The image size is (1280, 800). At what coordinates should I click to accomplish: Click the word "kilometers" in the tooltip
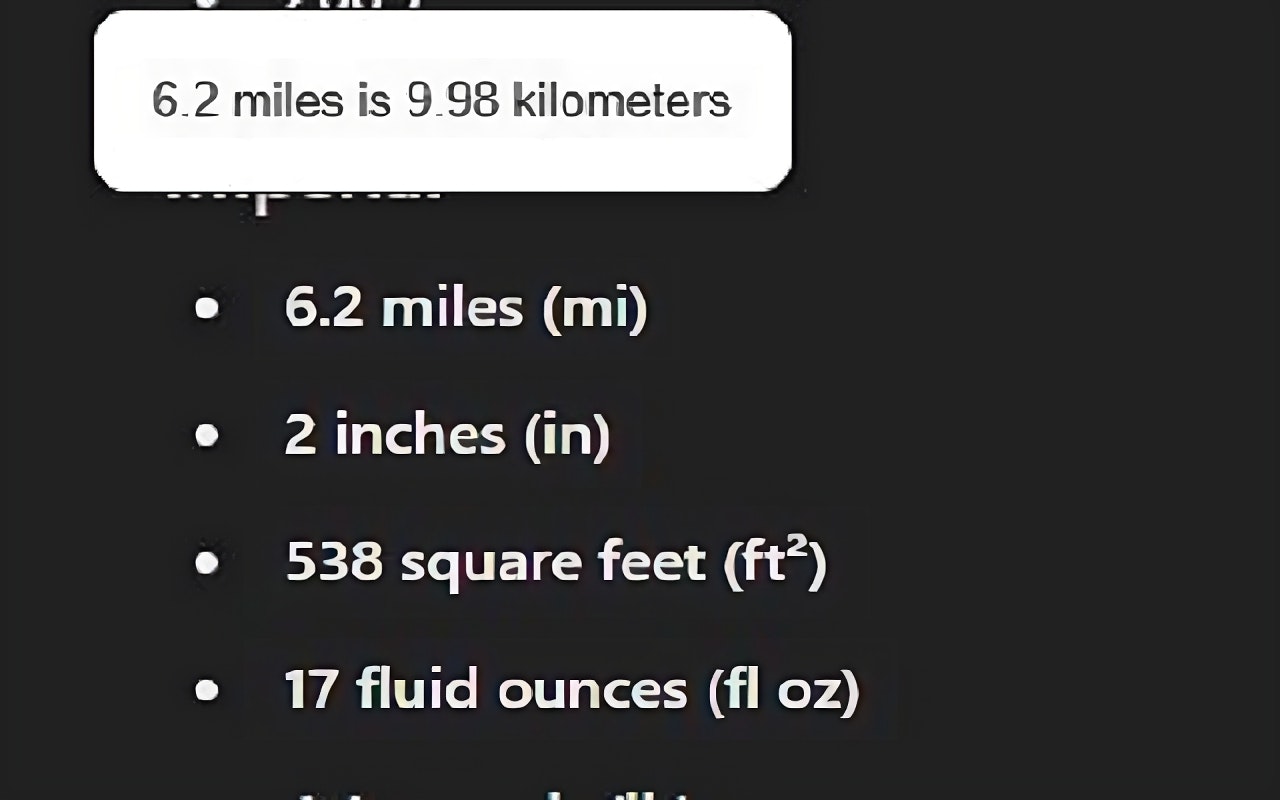621,101
